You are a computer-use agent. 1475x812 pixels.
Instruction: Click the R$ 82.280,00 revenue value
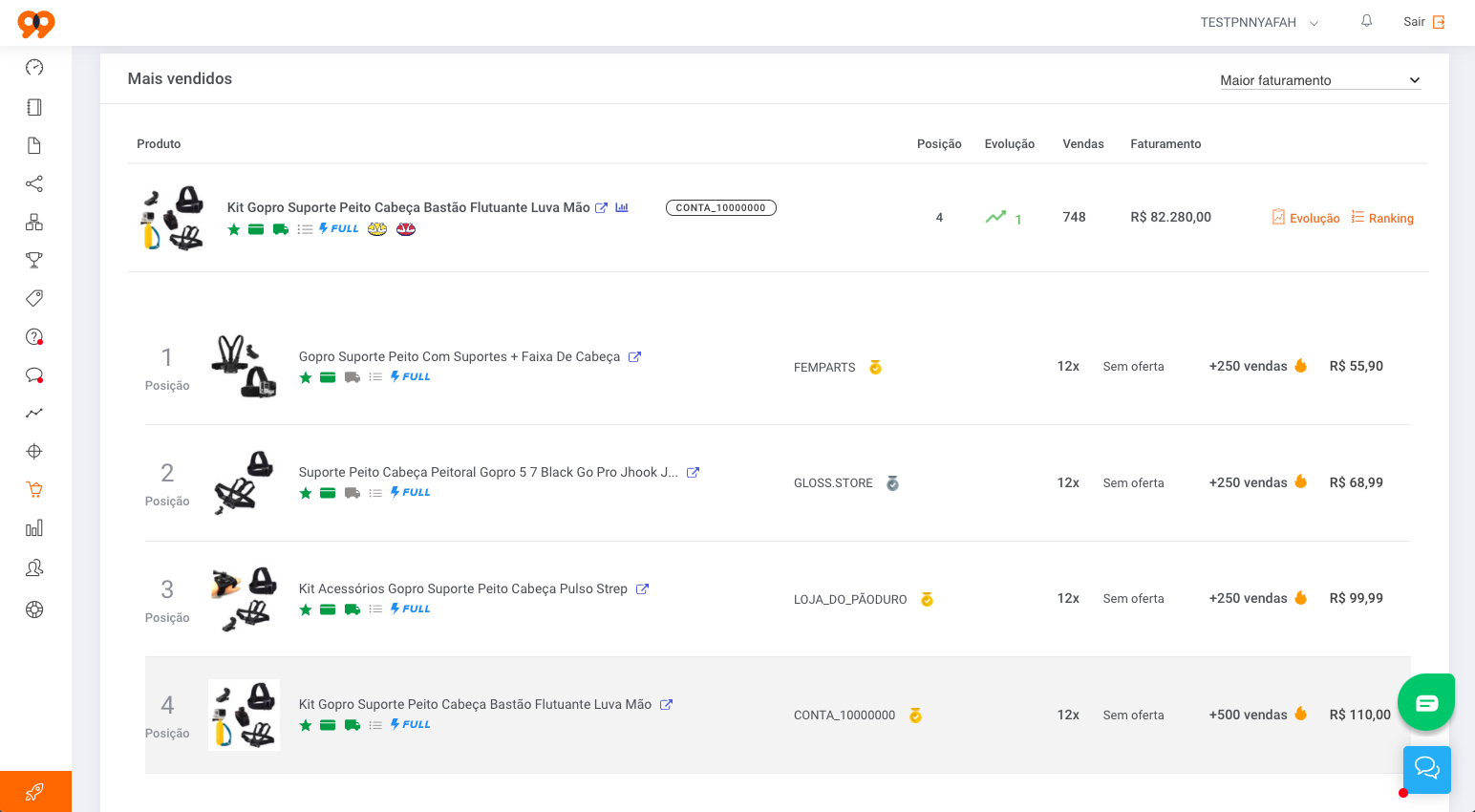tap(1170, 217)
